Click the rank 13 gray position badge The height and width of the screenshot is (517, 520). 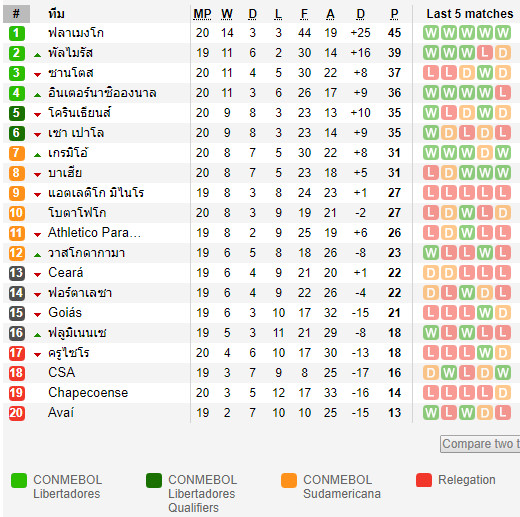[x=17, y=273]
